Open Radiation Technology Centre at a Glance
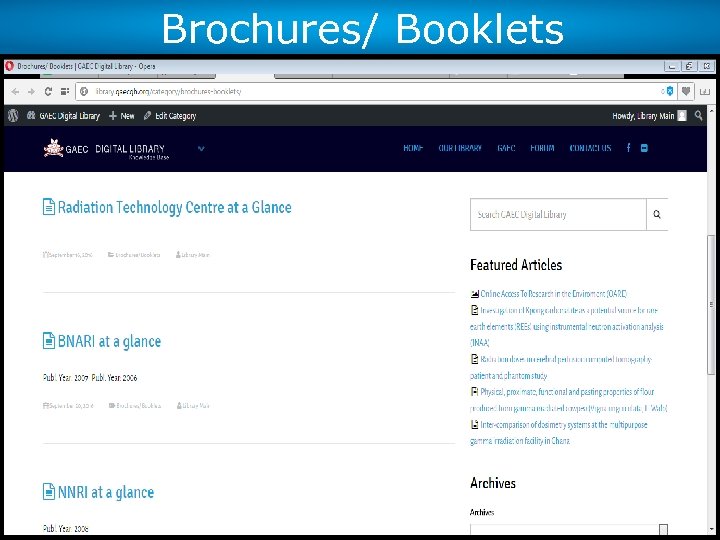This screenshot has width=720, height=540. tap(174, 208)
